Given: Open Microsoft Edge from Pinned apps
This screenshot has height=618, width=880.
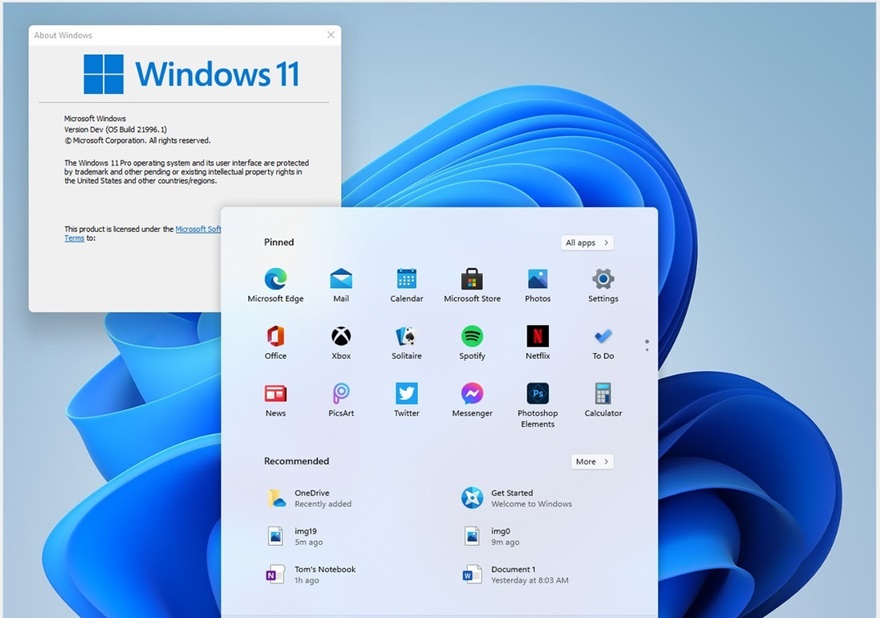Looking at the screenshot, I should (275, 281).
